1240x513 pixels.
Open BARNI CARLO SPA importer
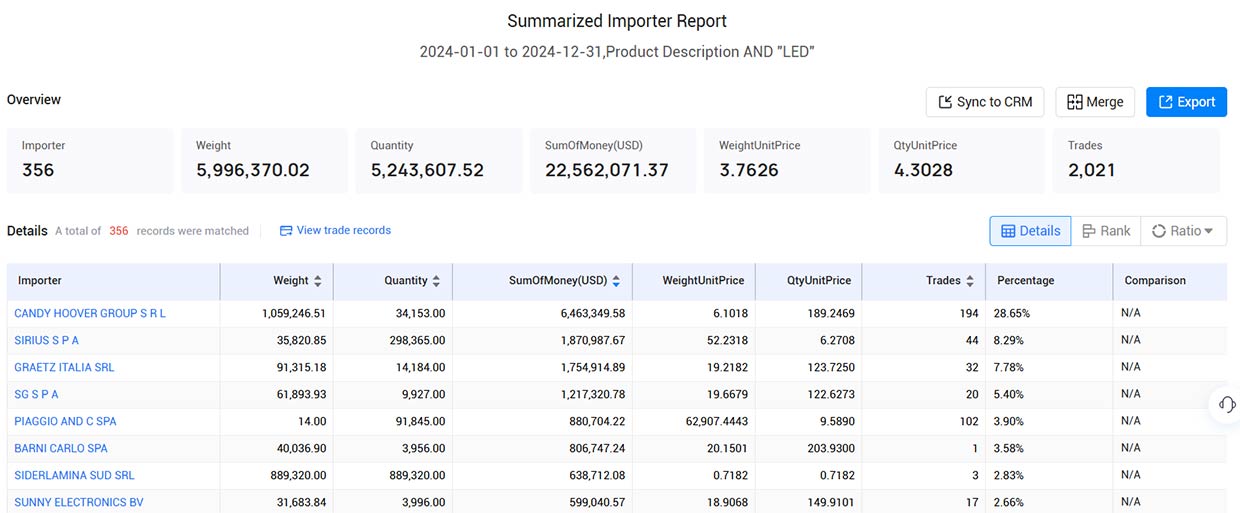[x=61, y=448]
